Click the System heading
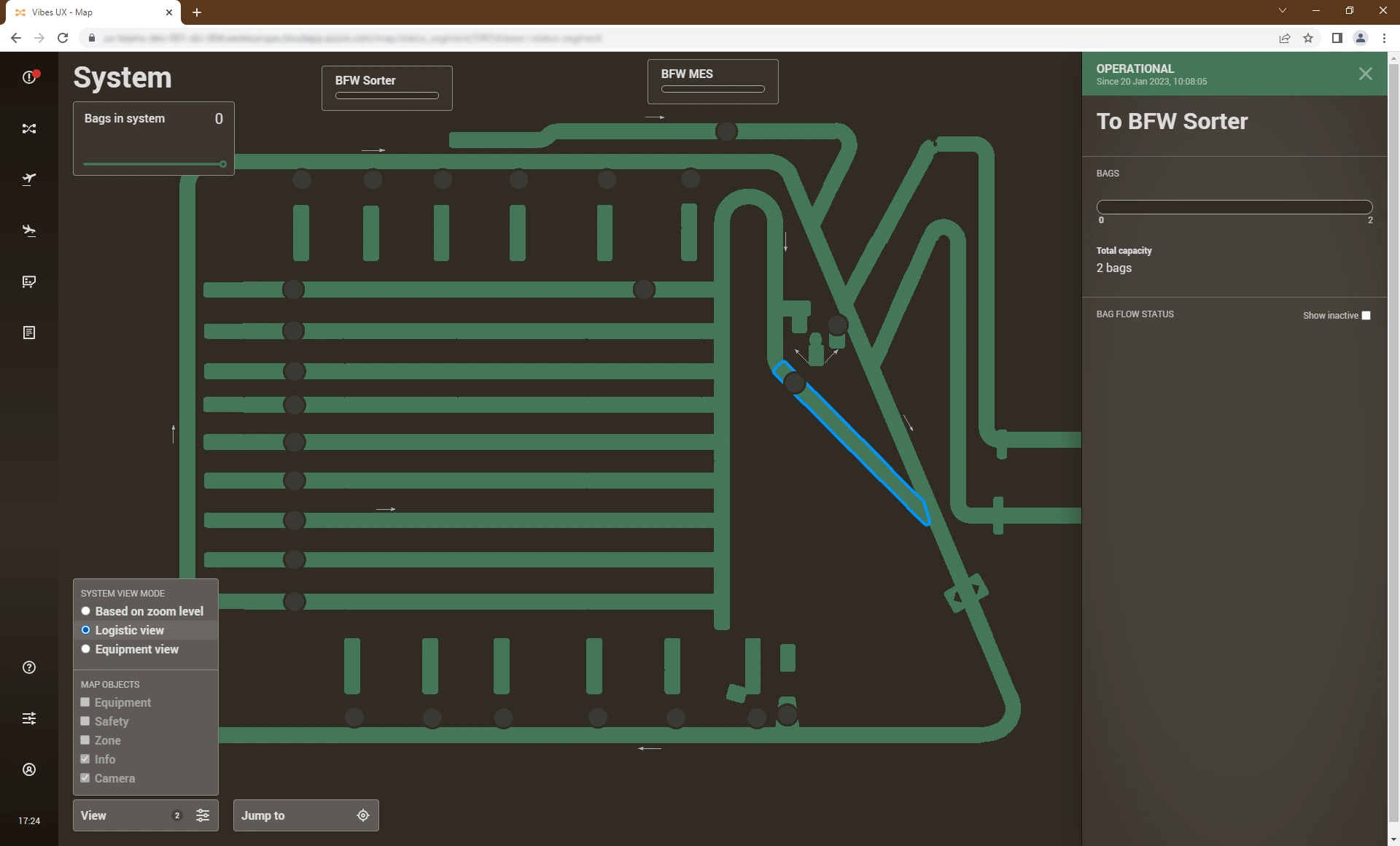 (122, 77)
